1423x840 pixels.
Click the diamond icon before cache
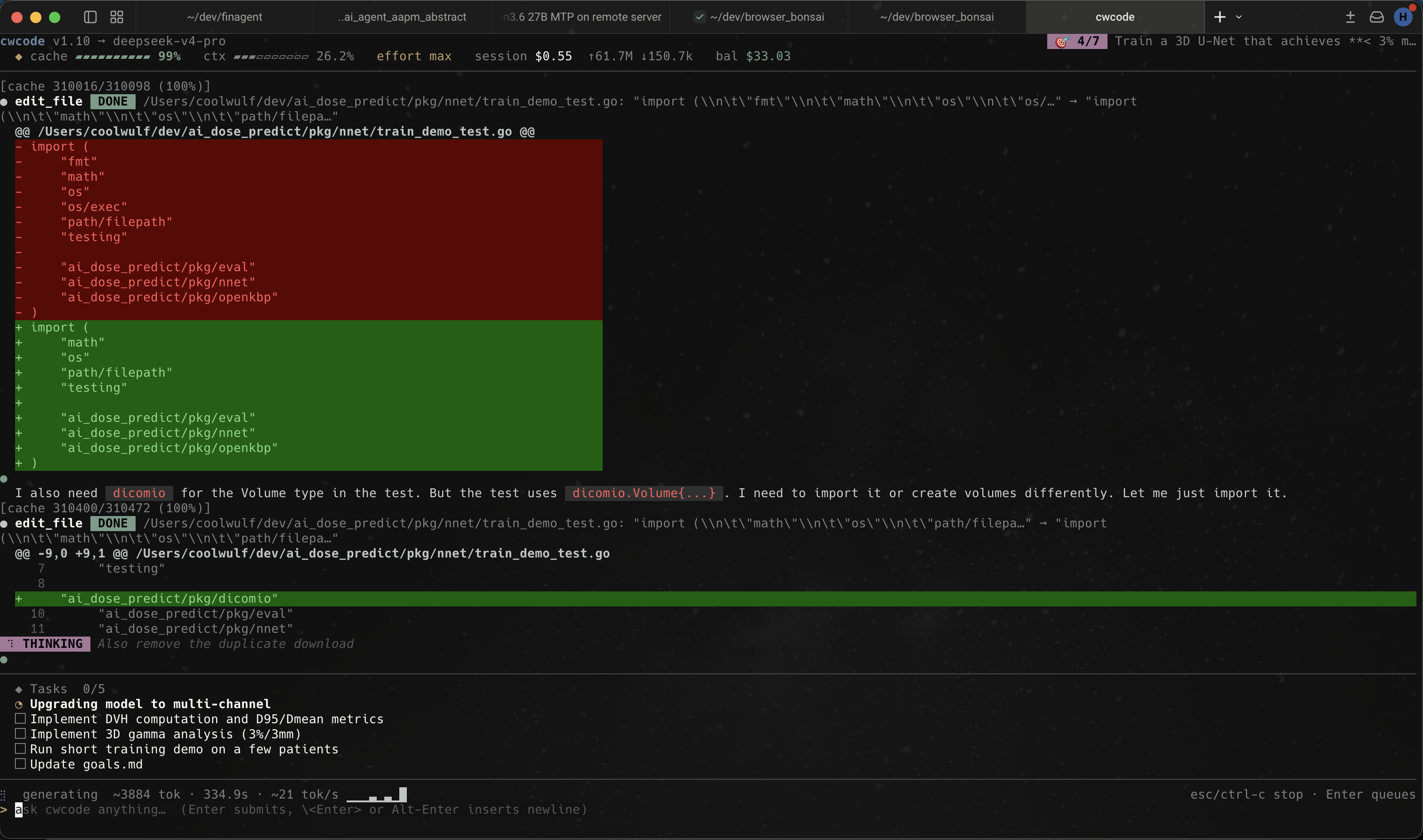pos(19,57)
